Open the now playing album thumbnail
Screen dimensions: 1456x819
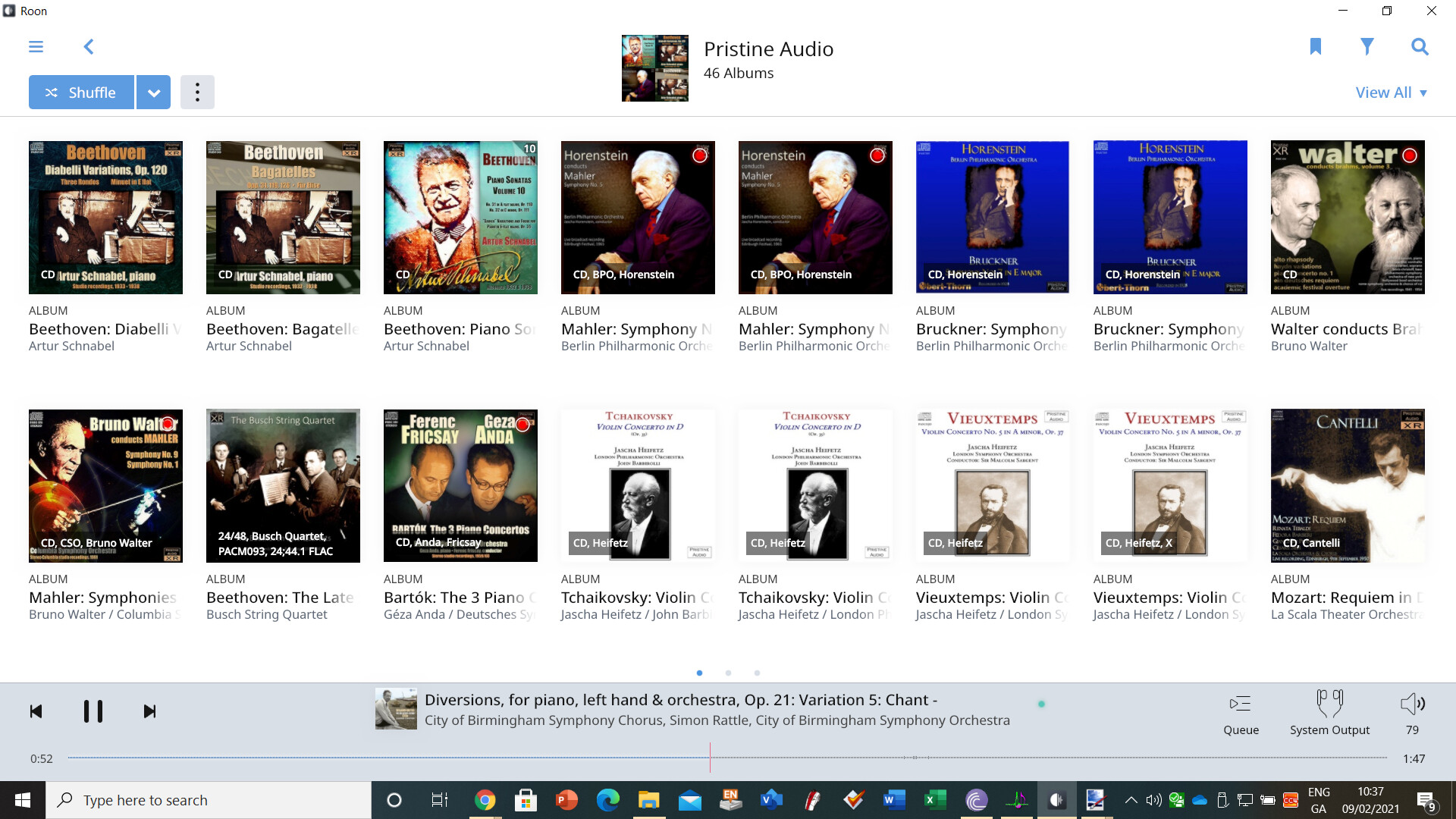tap(396, 709)
